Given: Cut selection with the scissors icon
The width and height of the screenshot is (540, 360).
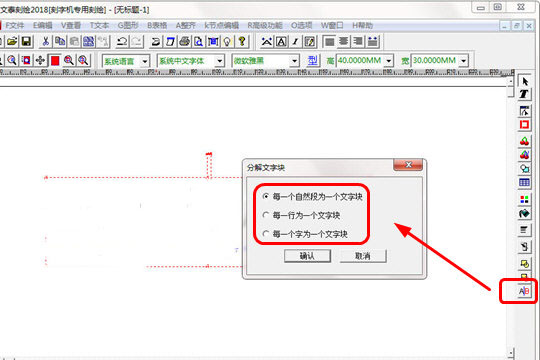Looking at the screenshot, I should (45, 42).
